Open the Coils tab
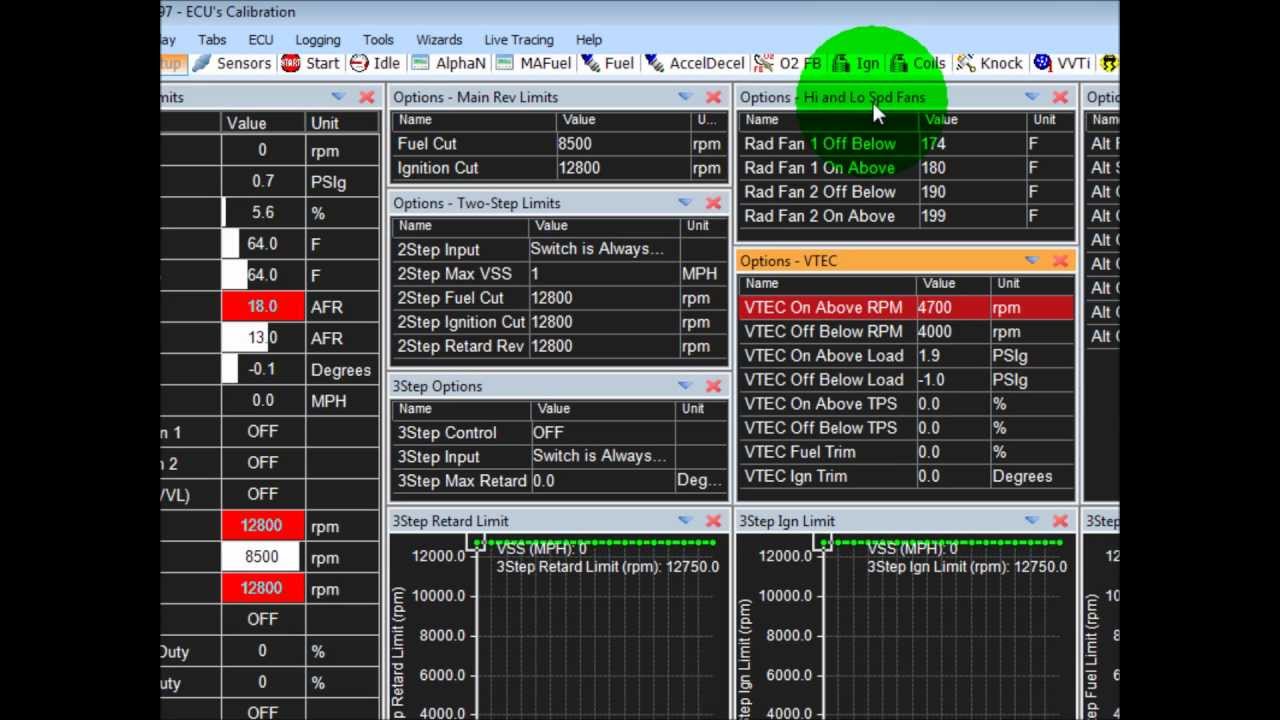Screen dimensions: 1280x720 [918, 63]
